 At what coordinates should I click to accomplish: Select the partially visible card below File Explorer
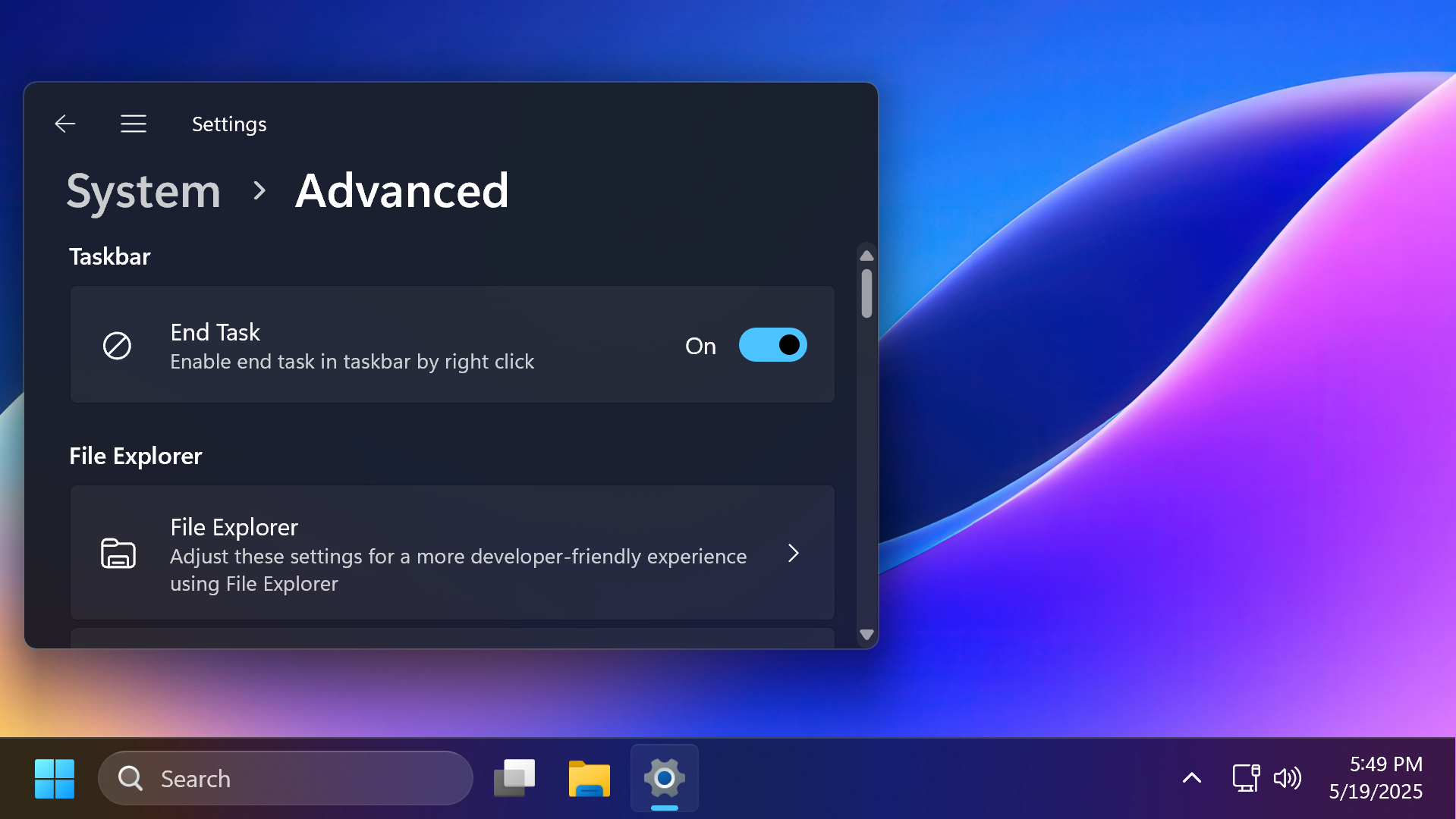(x=452, y=639)
